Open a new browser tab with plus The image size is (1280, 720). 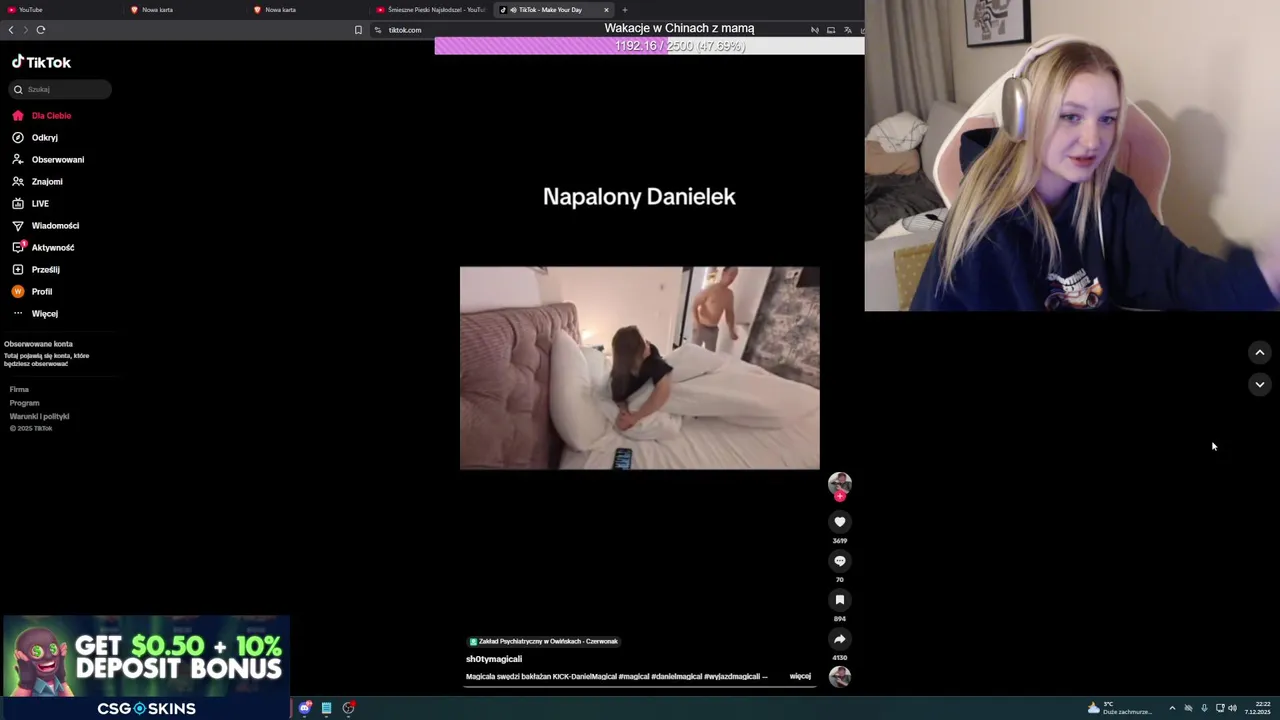[x=625, y=10]
